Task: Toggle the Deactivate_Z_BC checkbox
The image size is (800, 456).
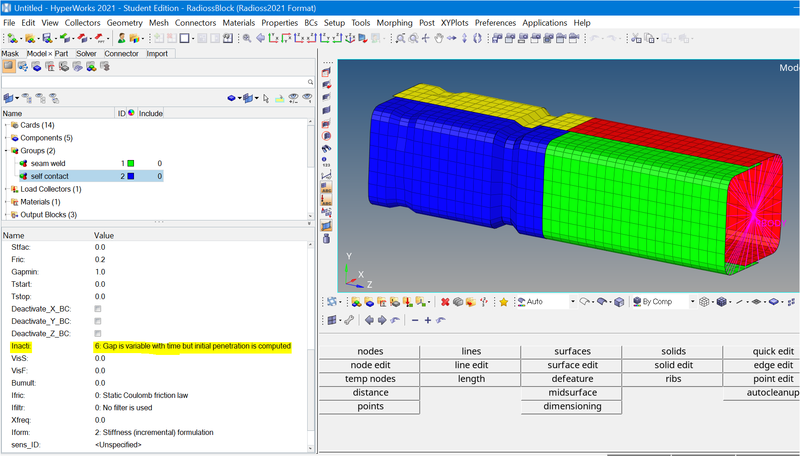Action: click(98, 334)
